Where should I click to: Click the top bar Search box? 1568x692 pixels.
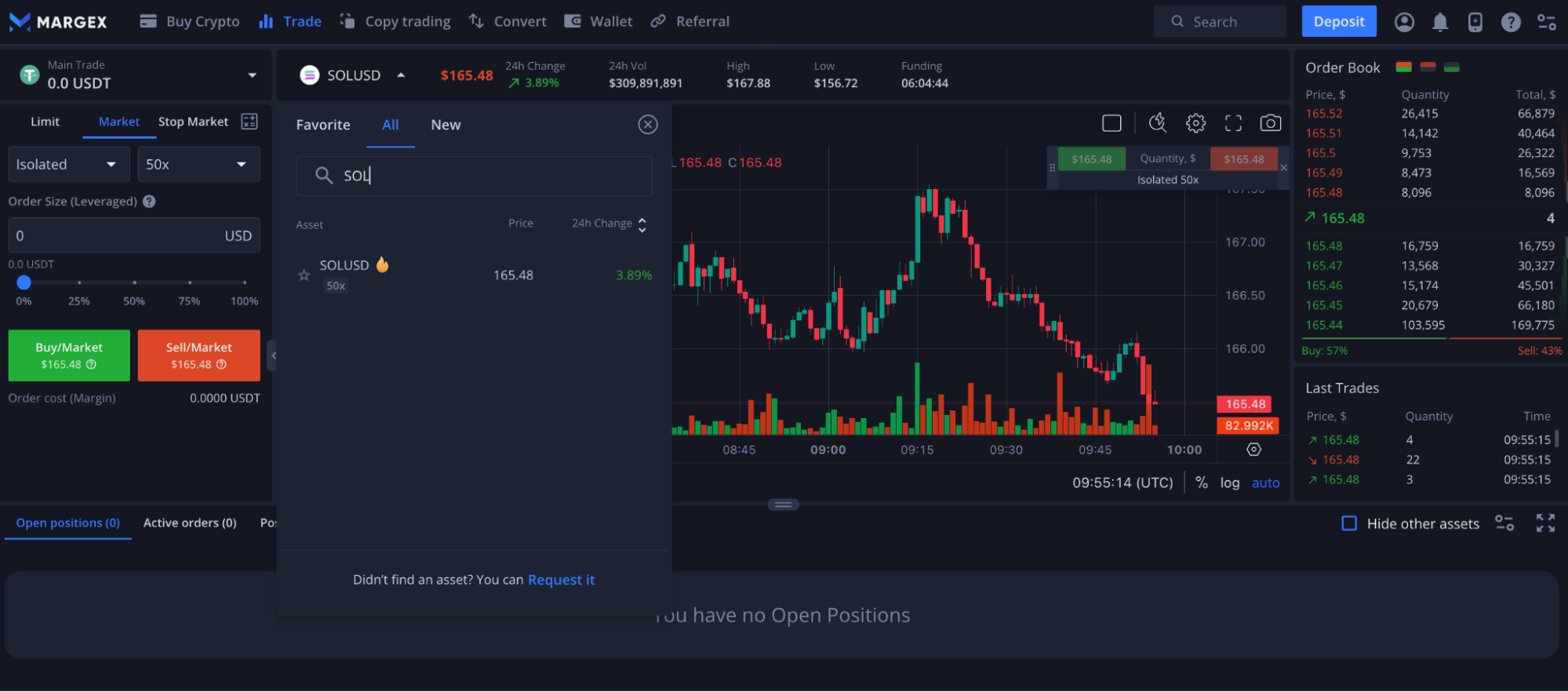tap(1220, 21)
